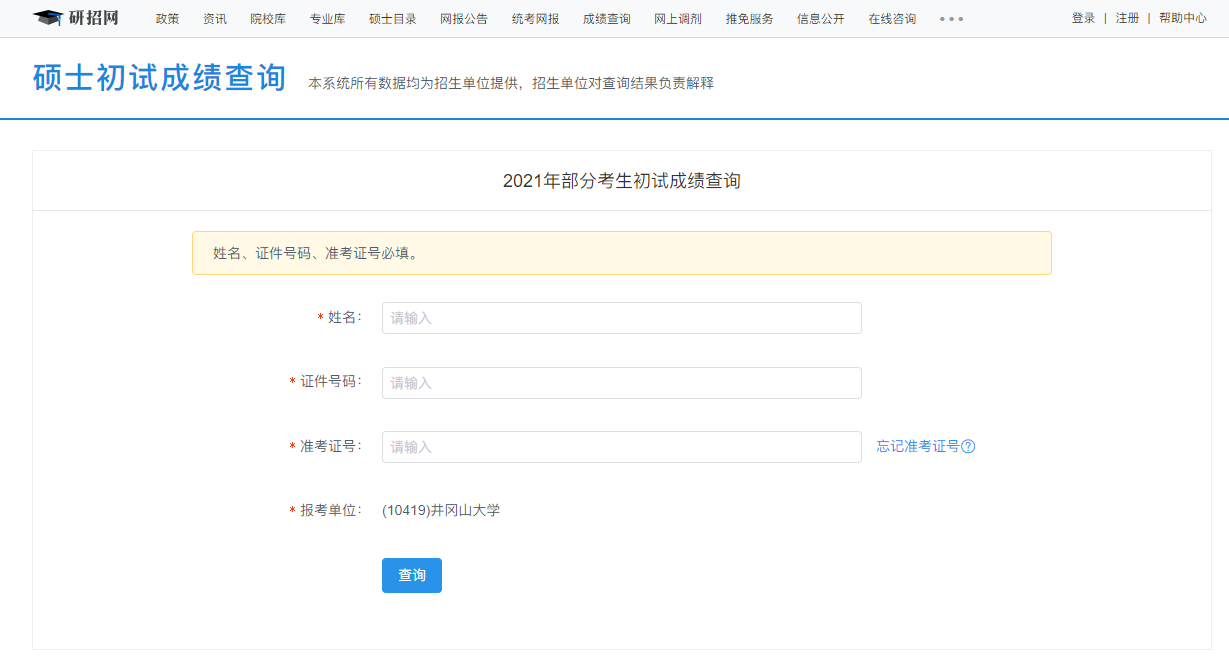Viewport: 1229px width, 660px height.
Task: Visit the 帮助中心 link
Action: click(1182, 18)
